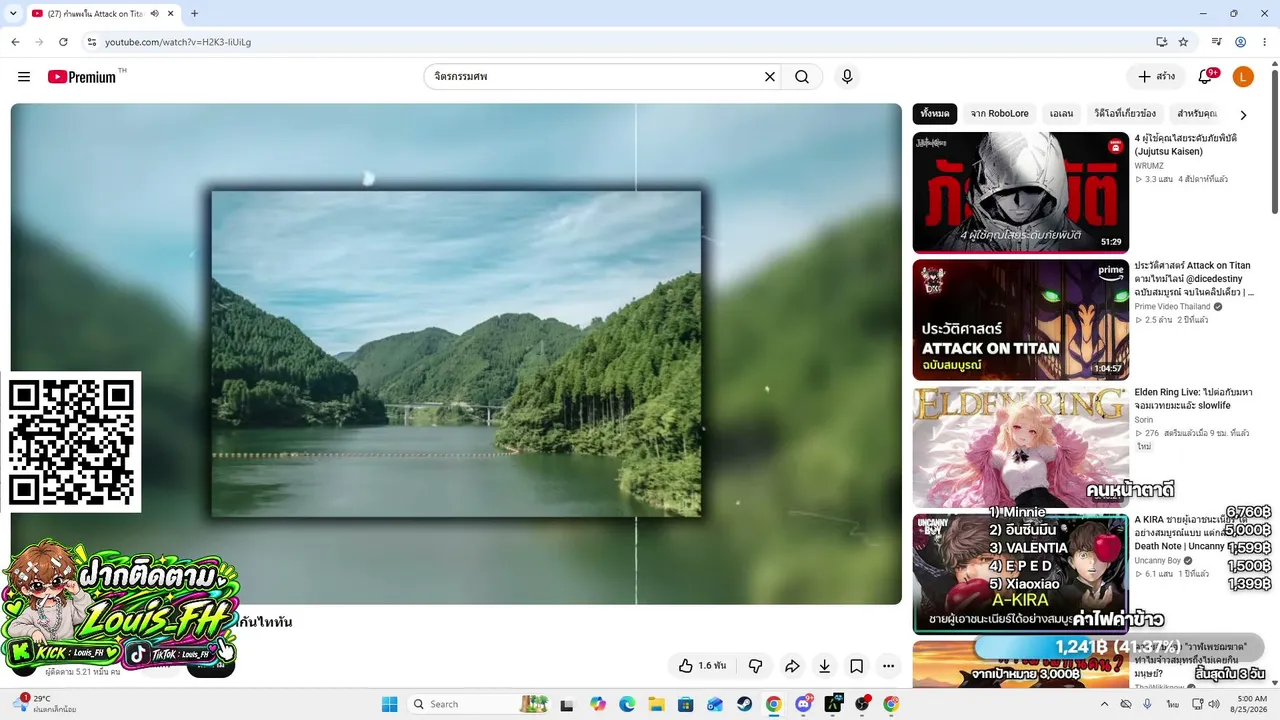Start voice search with the microphone
1280x720 pixels.
click(x=847, y=77)
